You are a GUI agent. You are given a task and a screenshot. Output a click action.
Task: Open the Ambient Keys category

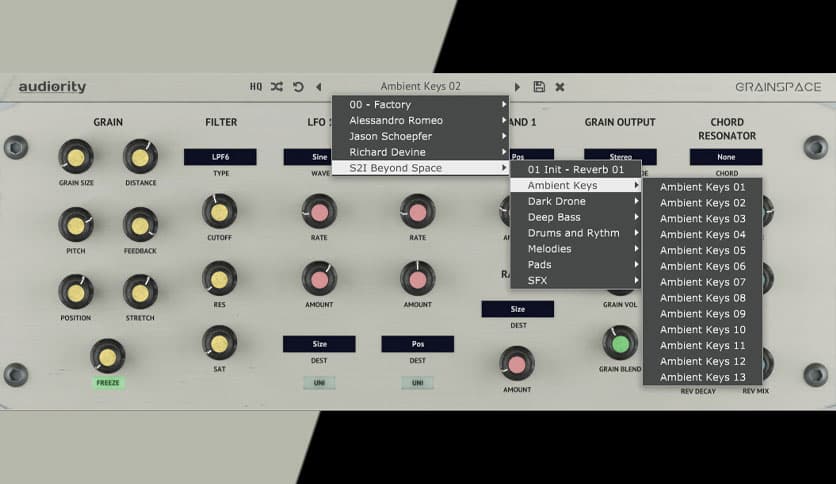pyautogui.click(x=576, y=185)
